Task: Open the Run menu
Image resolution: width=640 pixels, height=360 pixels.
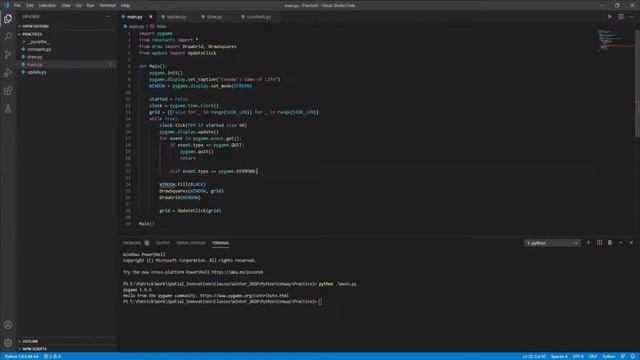Action: tap(90, 5)
